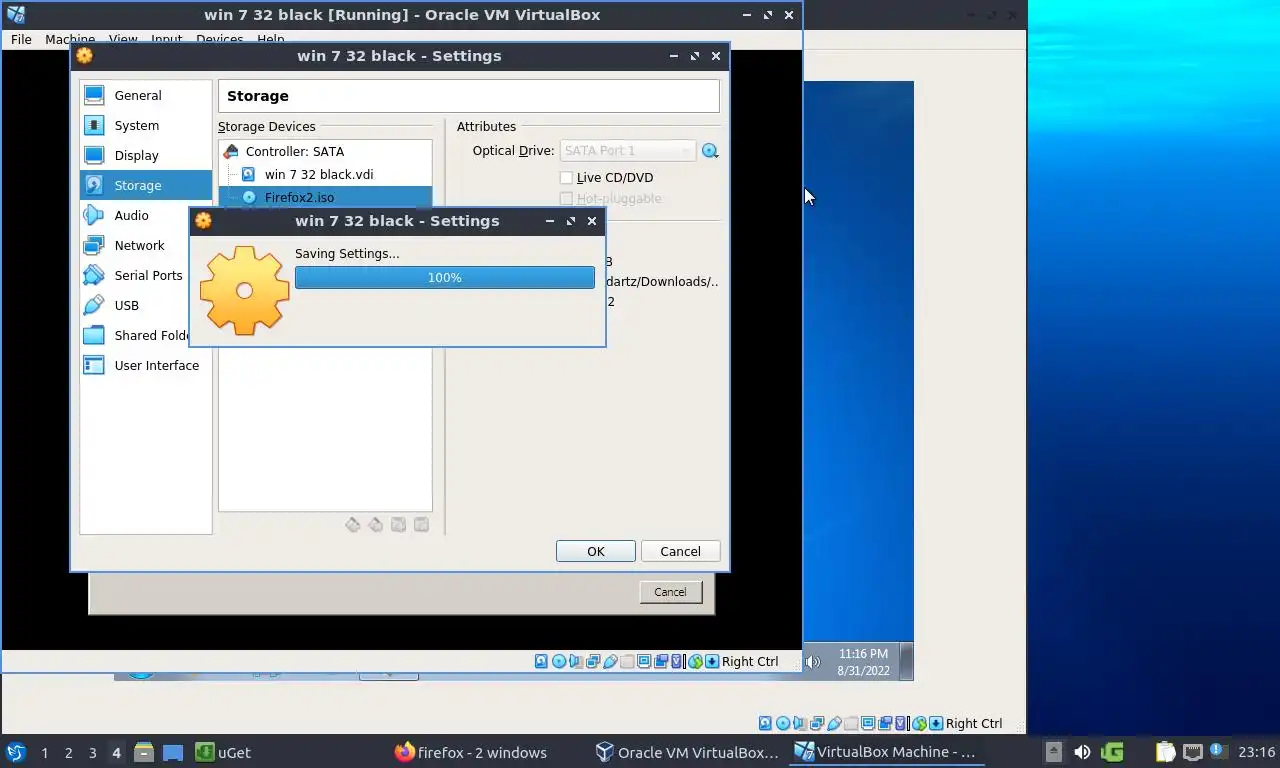Switch to workspace 4
1280x768 pixels.
(116, 753)
